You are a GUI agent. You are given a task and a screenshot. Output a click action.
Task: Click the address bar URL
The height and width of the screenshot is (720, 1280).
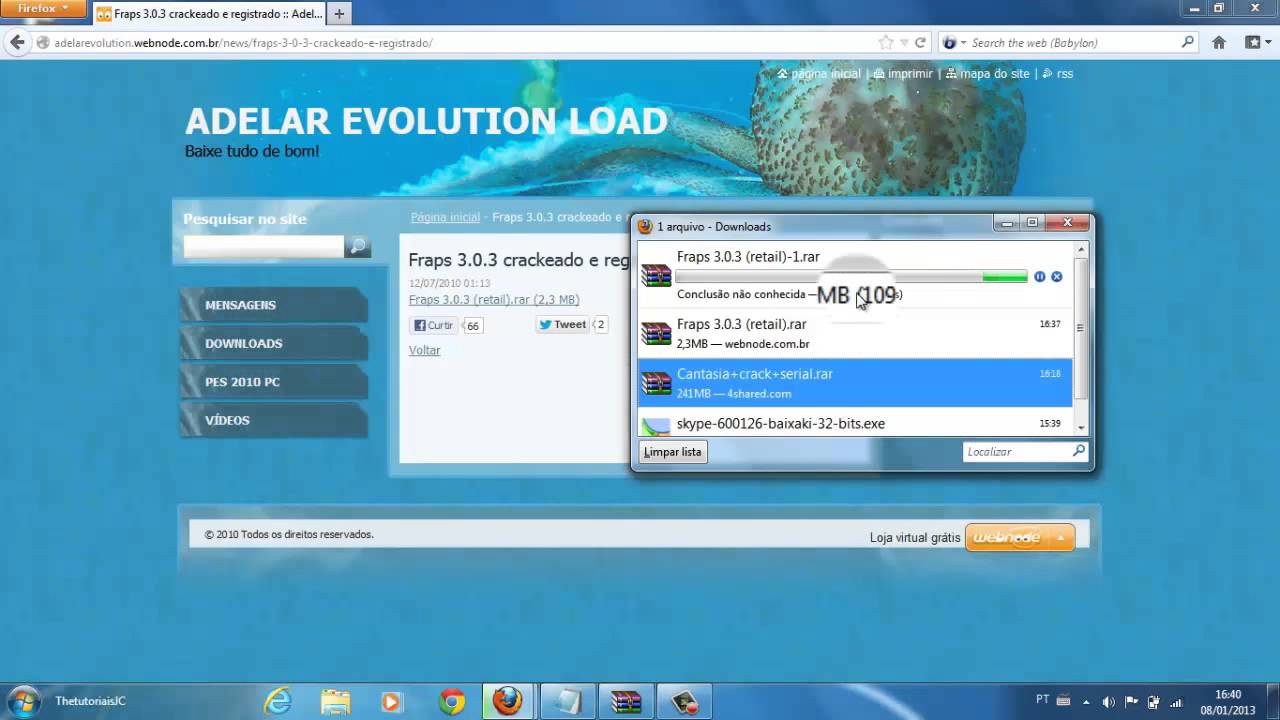[x=244, y=43]
